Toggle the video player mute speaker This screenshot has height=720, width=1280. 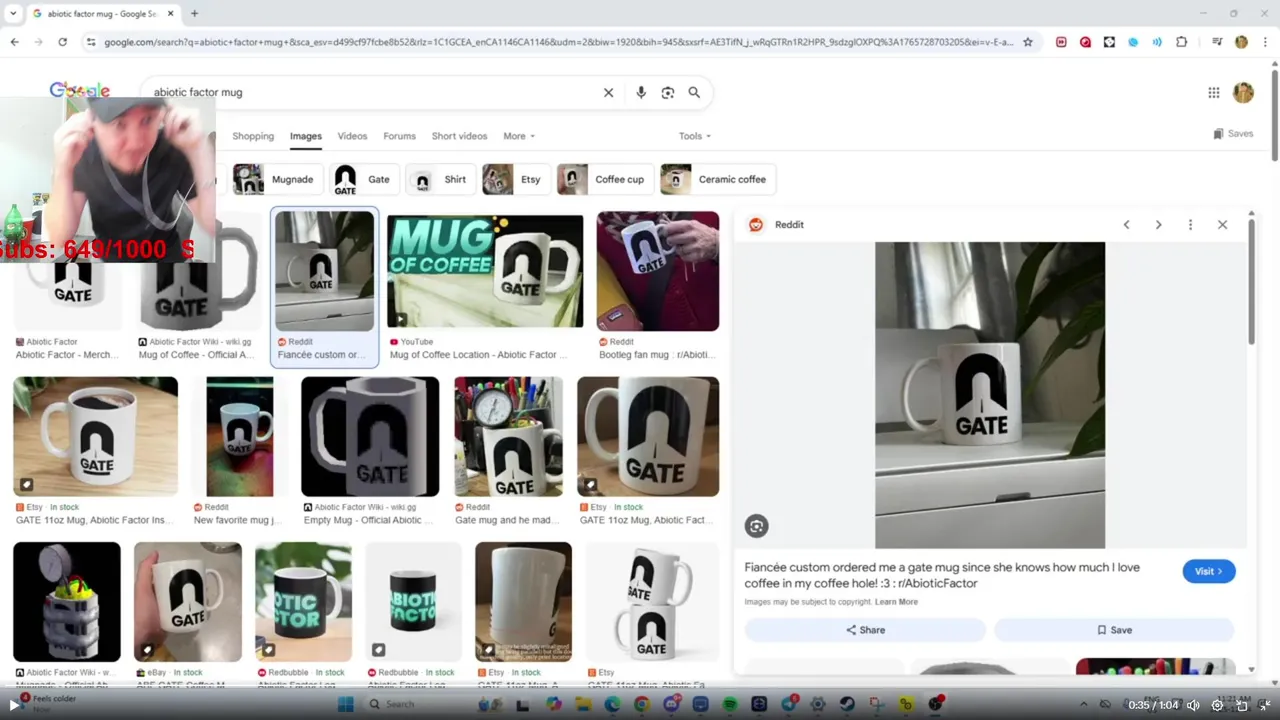1192,705
